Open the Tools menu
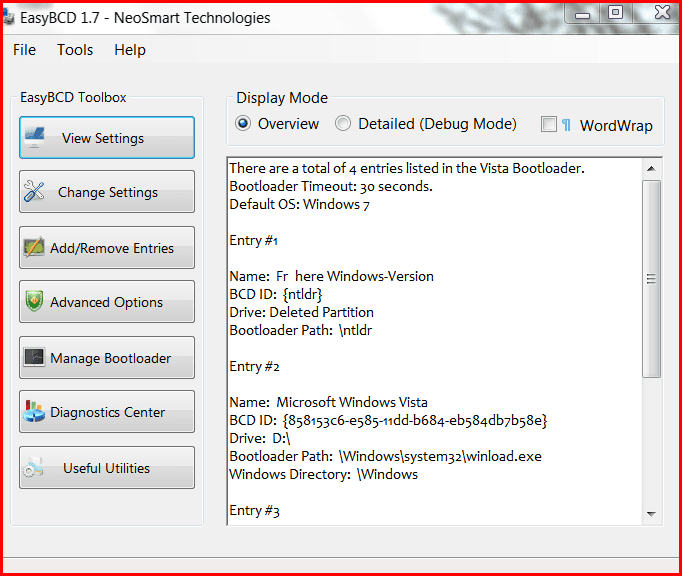Image resolution: width=682 pixels, height=576 pixels. pos(75,50)
